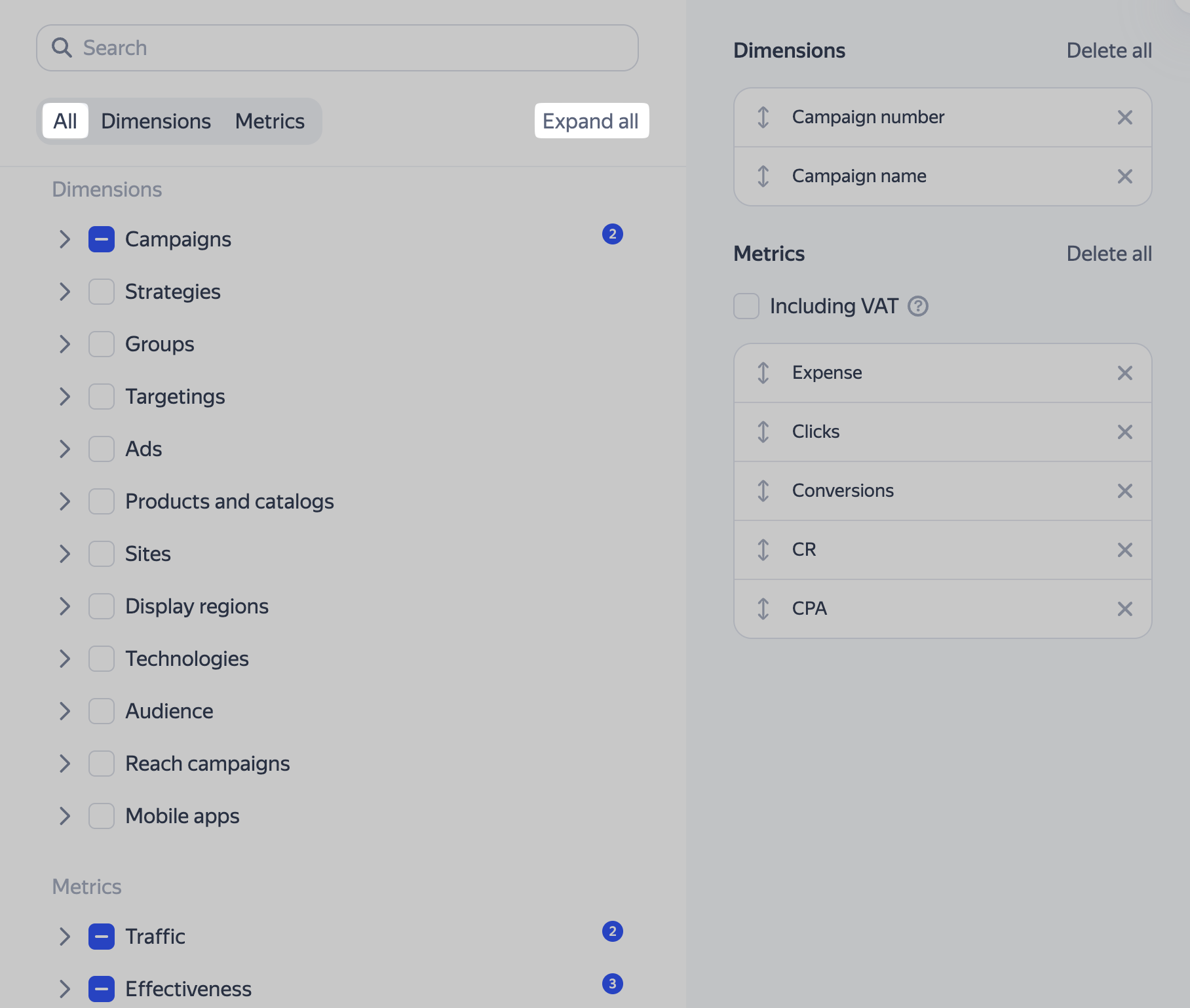Remove the CR metric with X icon
Image resolution: width=1190 pixels, height=1008 pixels.
1124,550
